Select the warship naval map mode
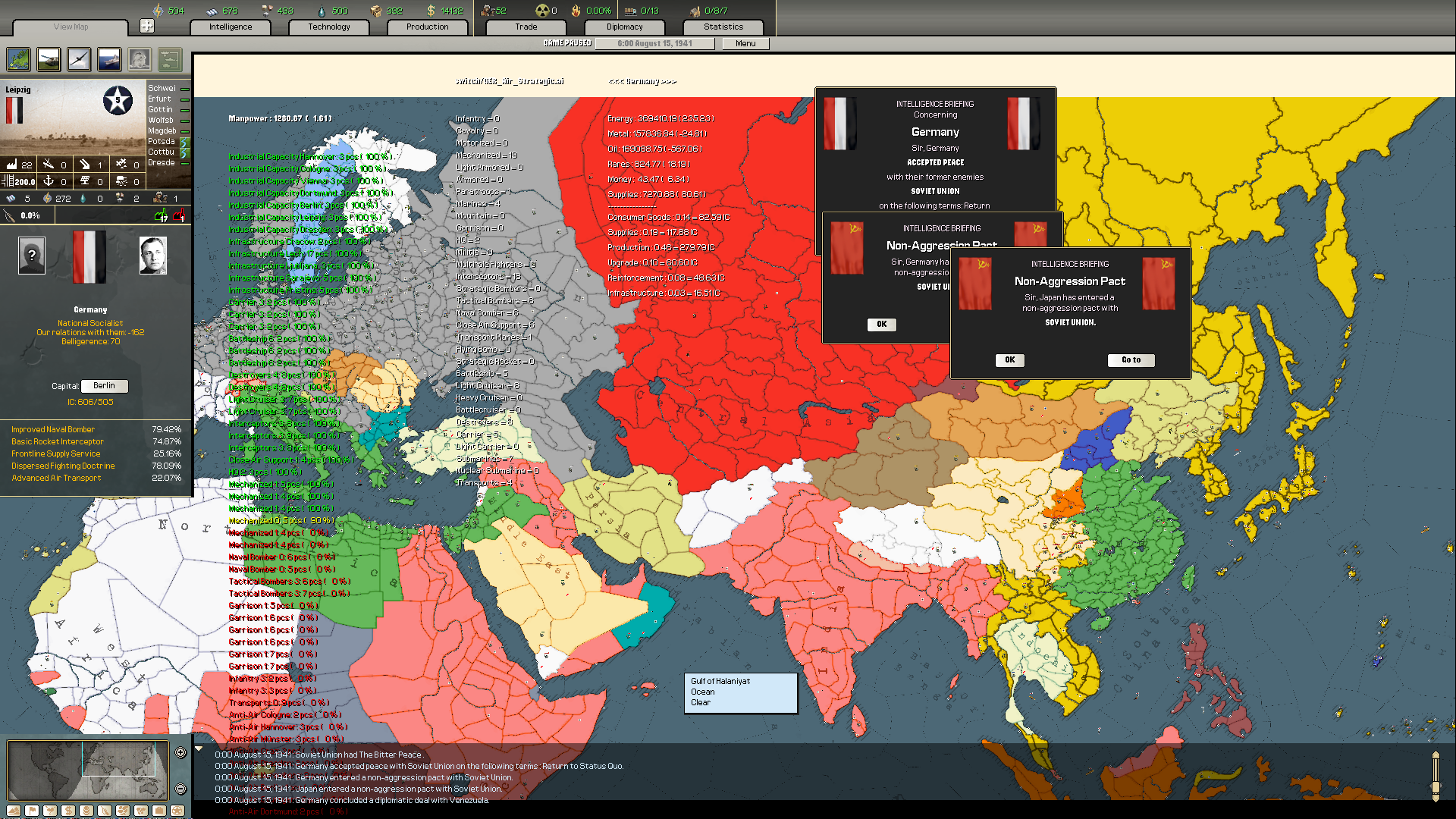 [108, 59]
